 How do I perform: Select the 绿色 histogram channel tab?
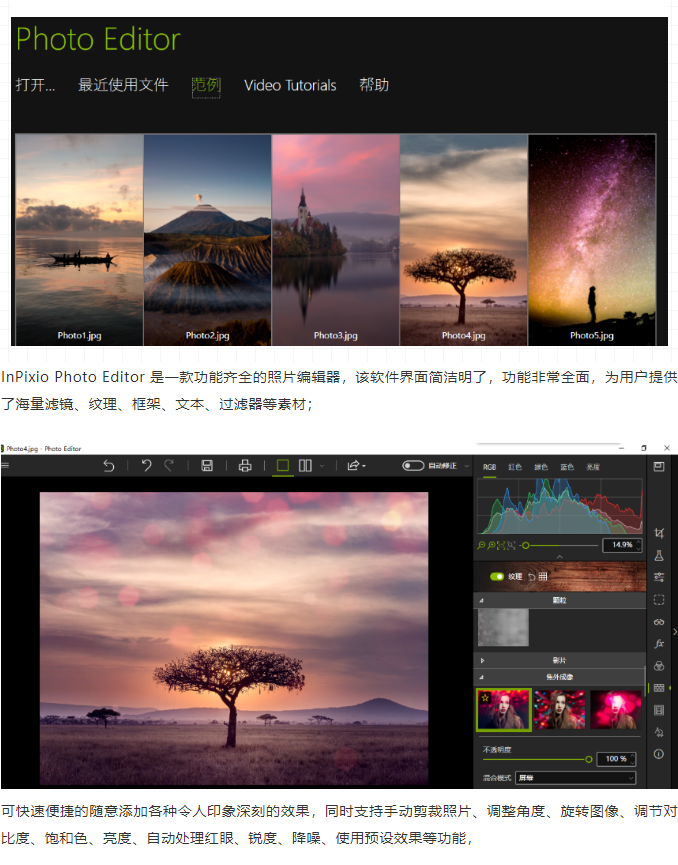pos(541,467)
